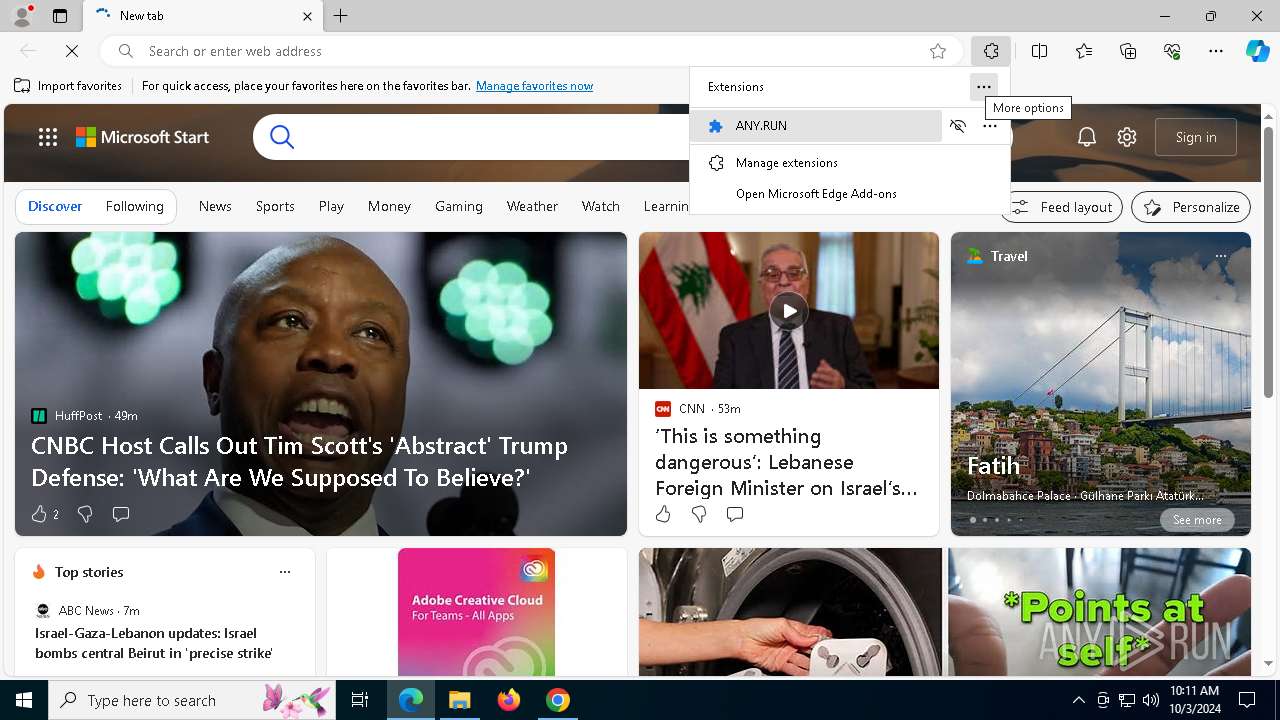Dislike the CNN Lebanese minister story
Image resolution: width=1280 pixels, height=720 pixels.
coord(699,514)
